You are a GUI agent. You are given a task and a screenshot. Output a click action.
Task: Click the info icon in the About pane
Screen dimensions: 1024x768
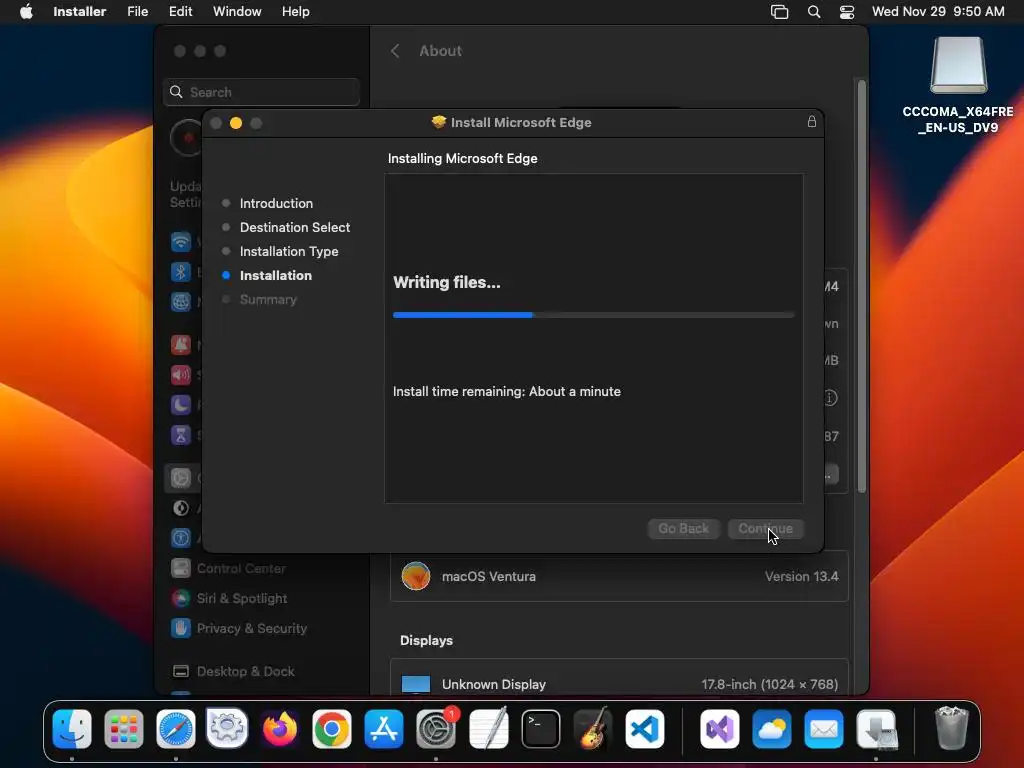click(x=829, y=398)
